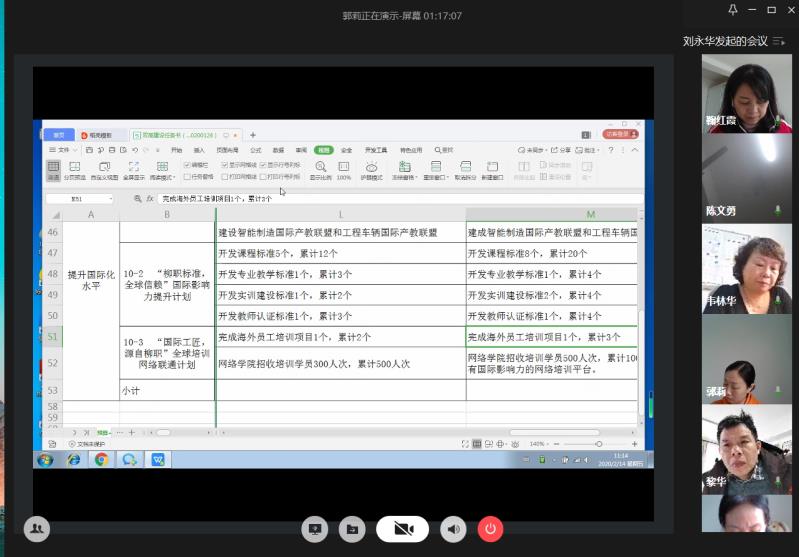The image size is (799, 557).
Task: Click the red hang-up meeting button
Action: click(490, 529)
